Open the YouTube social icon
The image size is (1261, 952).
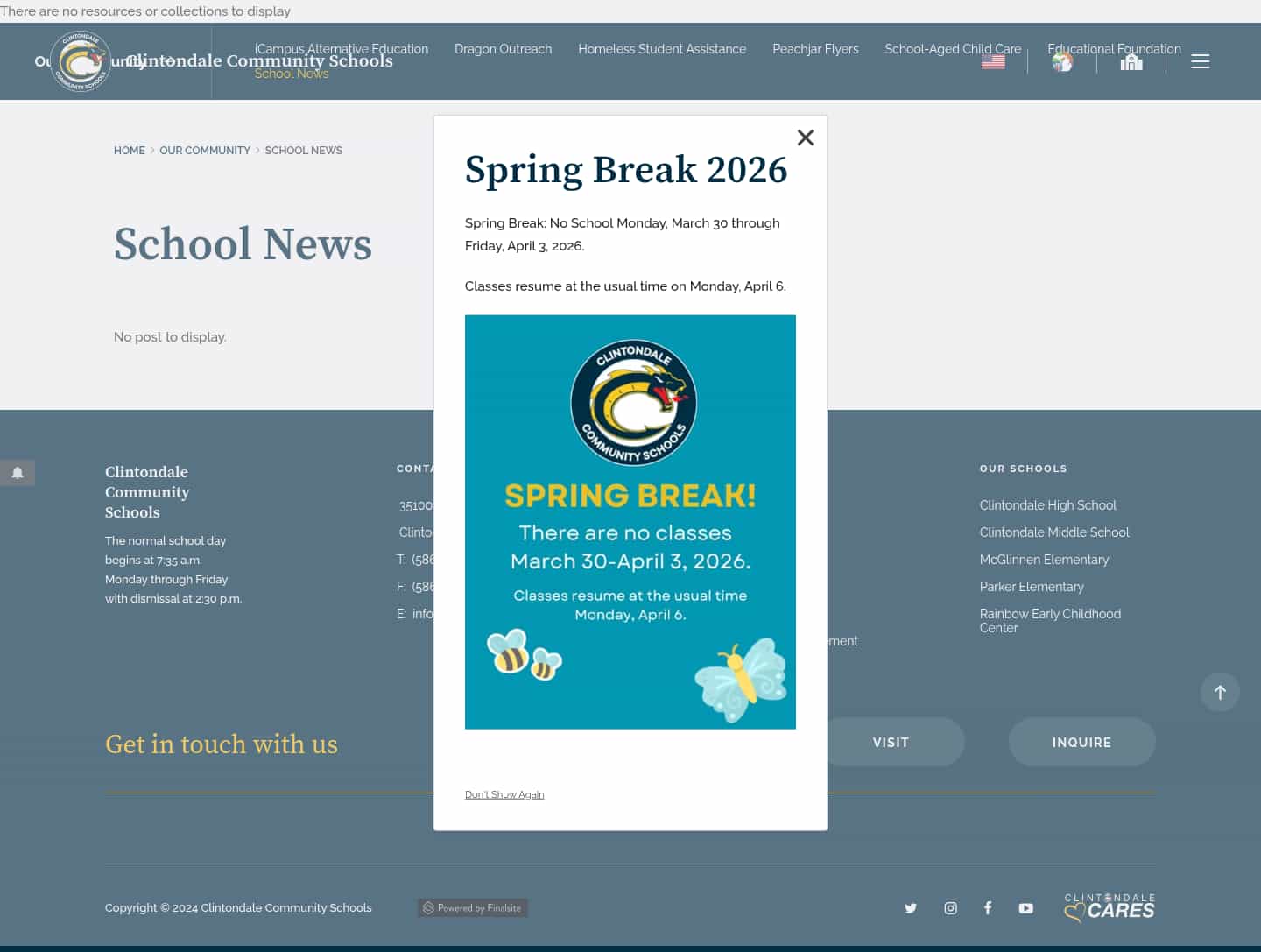coord(1025,908)
